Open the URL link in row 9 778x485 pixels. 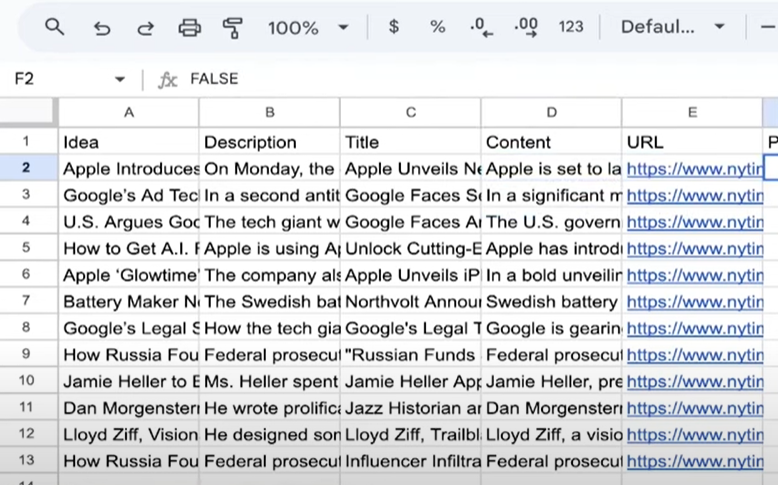[694, 354]
